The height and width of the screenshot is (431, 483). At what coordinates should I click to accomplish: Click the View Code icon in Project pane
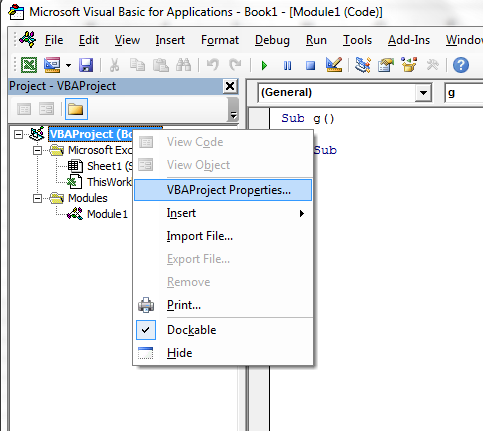click(x=24, y=109)
